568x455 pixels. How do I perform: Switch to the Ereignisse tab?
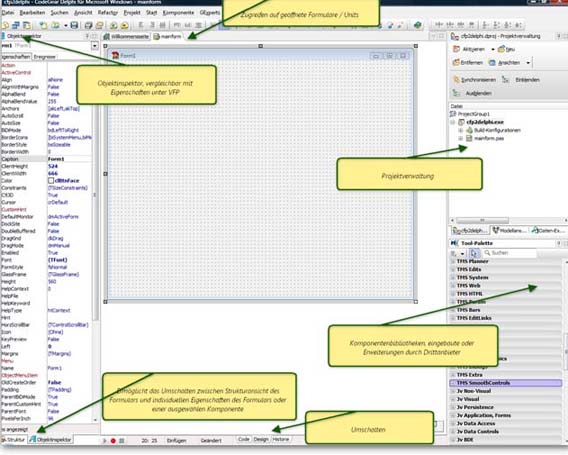45,57
